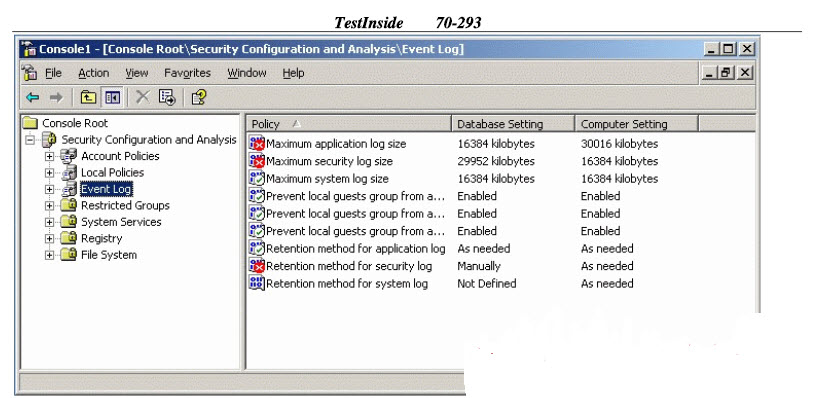The width and height of the screenshot is (818, 398).
Task: Select Console Root in the tree
Action: tap(75, 123)
